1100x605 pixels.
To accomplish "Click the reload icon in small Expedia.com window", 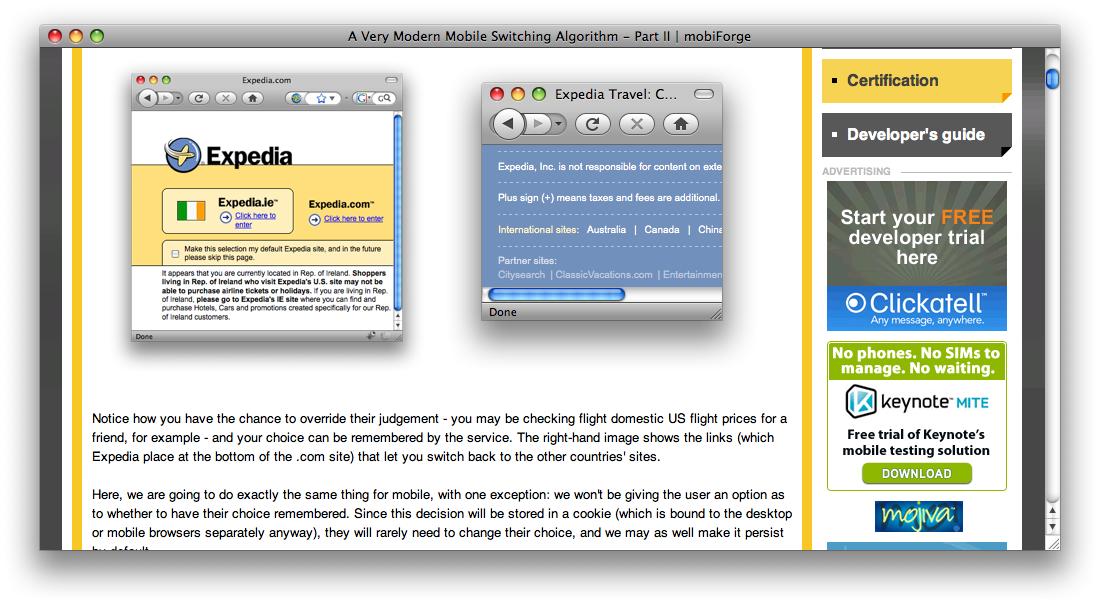I will pos(199,98).
